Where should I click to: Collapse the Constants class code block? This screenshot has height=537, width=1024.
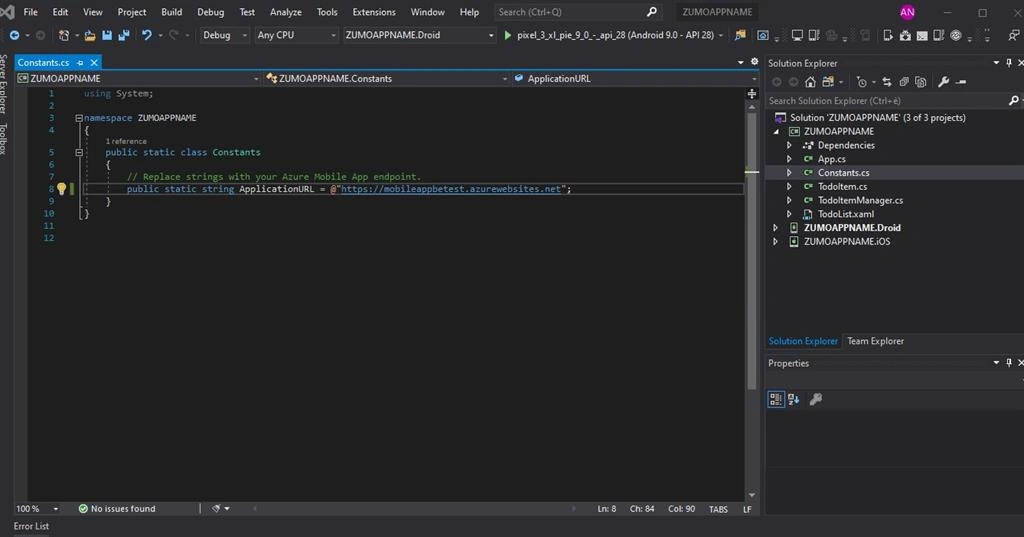(78, 152)
